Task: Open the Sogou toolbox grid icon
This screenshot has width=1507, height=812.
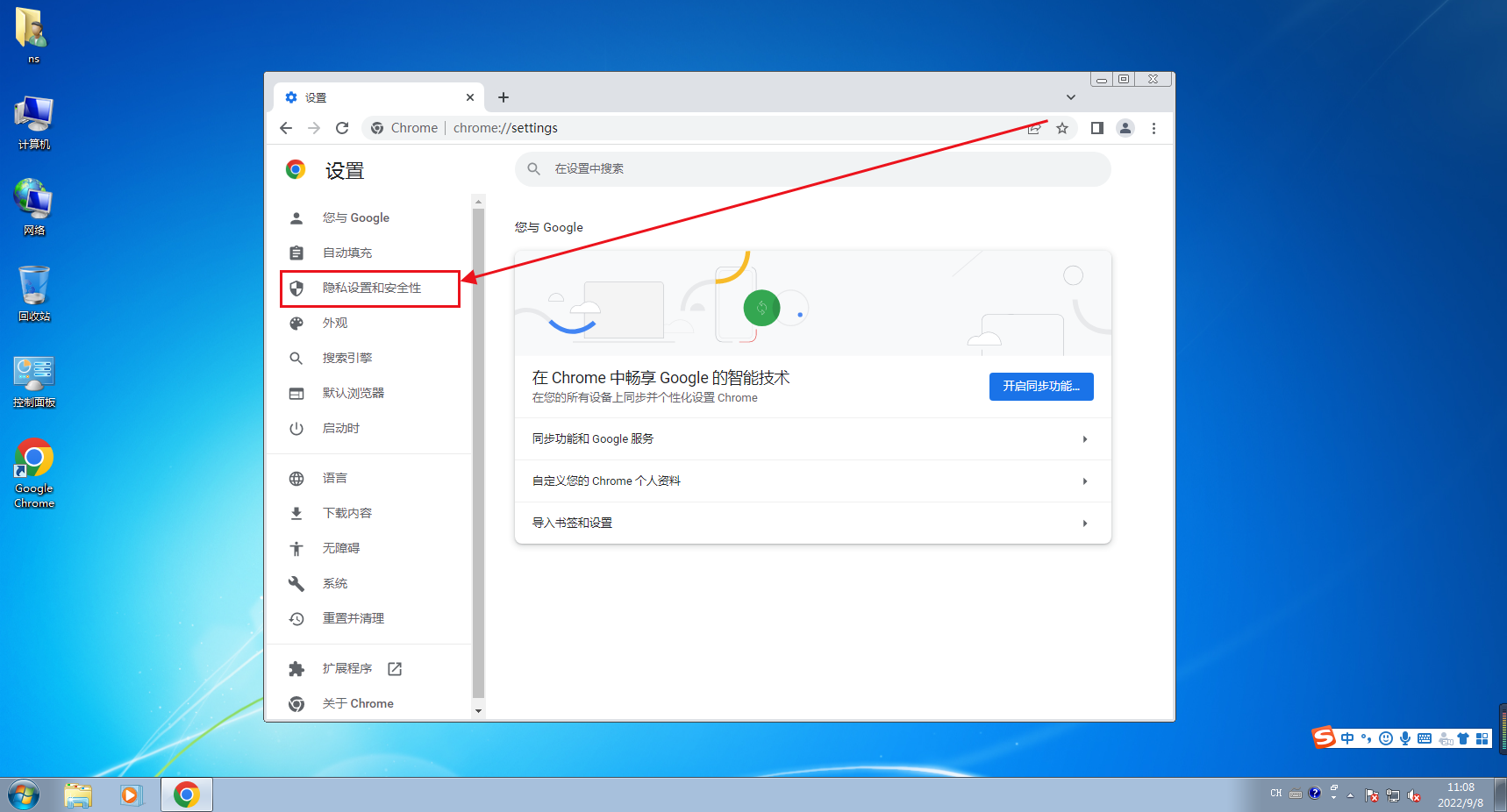Action: (x=1482, y=738)
